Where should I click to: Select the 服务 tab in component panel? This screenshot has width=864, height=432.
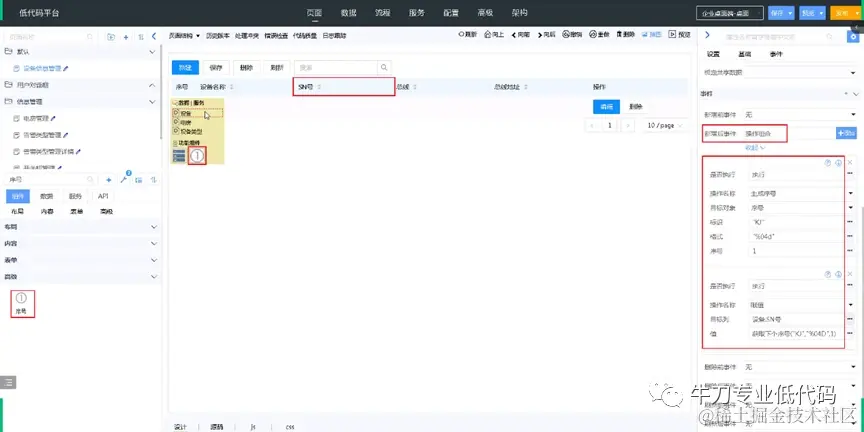tap(75, 196)
